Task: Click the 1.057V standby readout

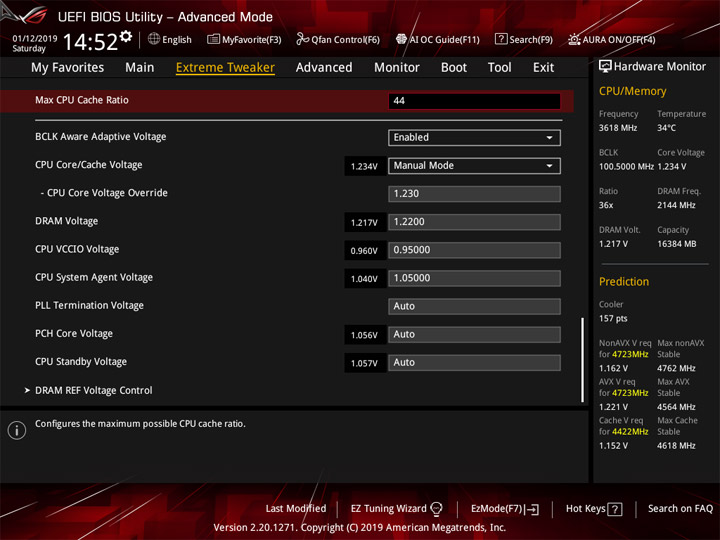Action: click(x=364, y=363)
